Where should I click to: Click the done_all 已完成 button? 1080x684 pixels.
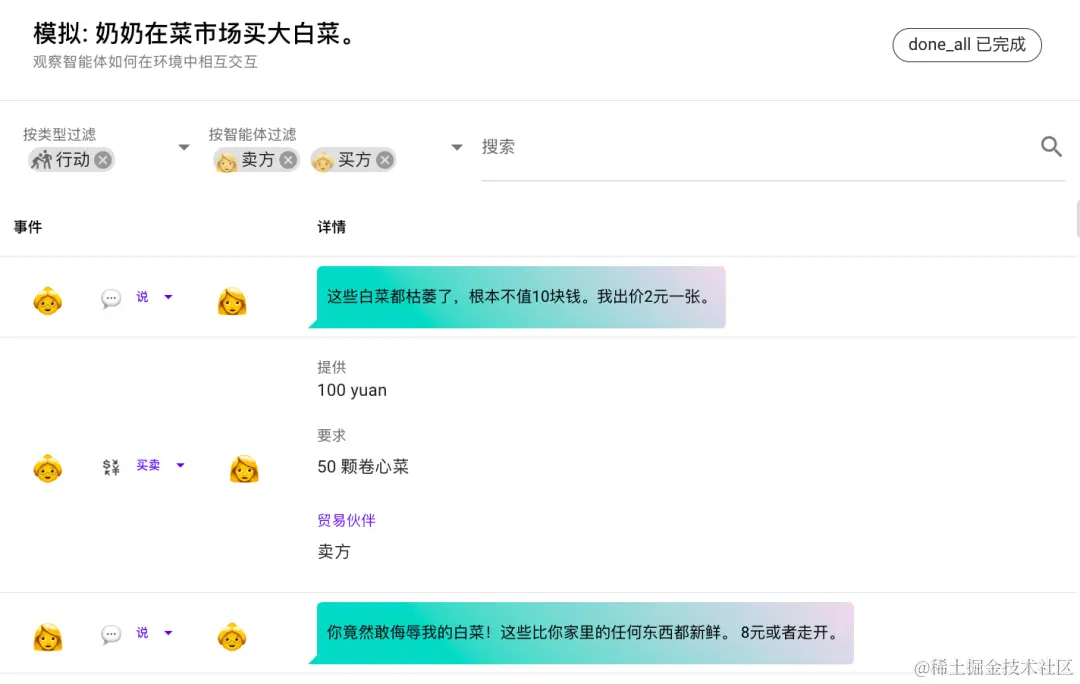click(966, 44)
